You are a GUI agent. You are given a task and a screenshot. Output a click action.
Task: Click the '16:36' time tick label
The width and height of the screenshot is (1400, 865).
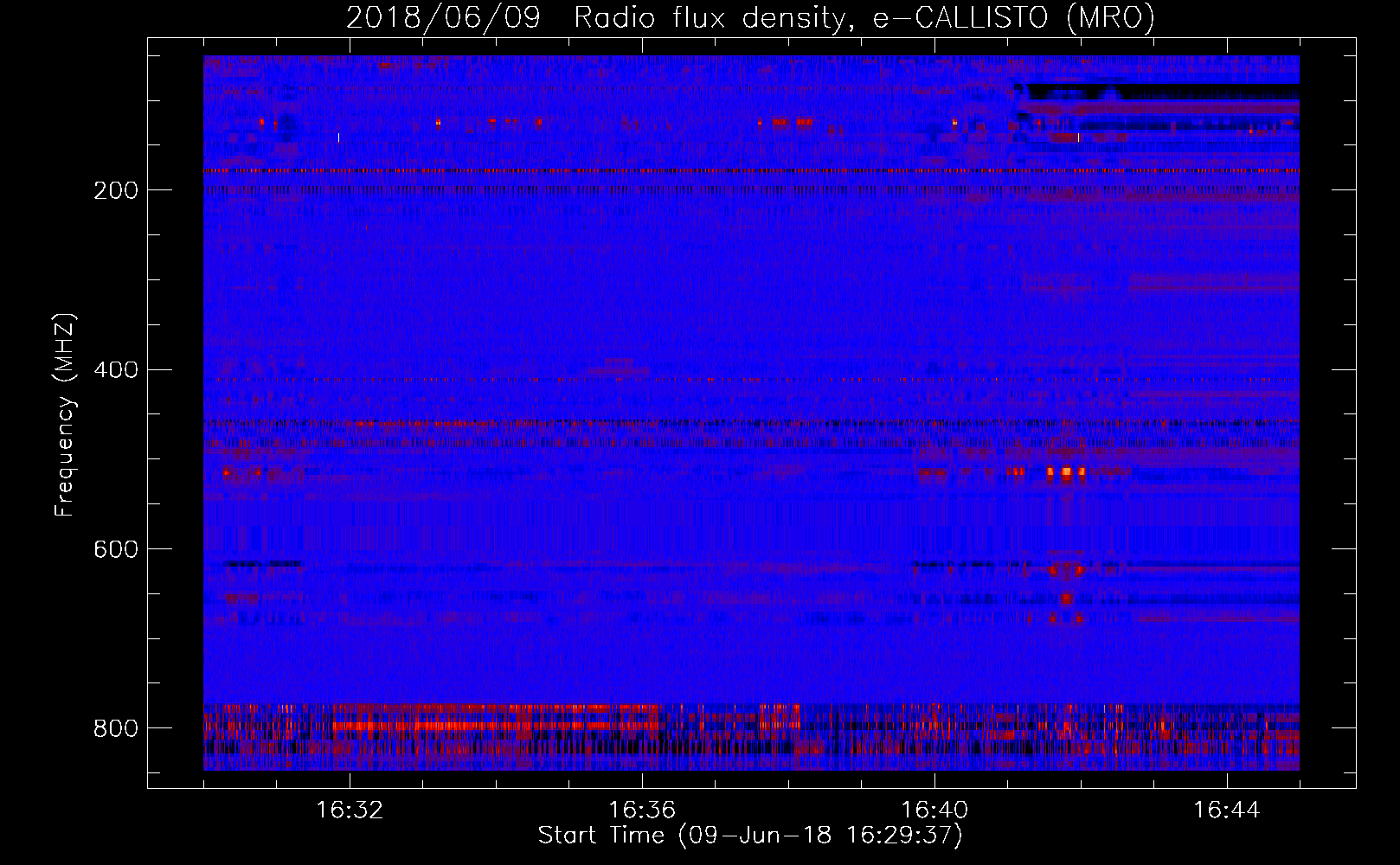[642, 811]
